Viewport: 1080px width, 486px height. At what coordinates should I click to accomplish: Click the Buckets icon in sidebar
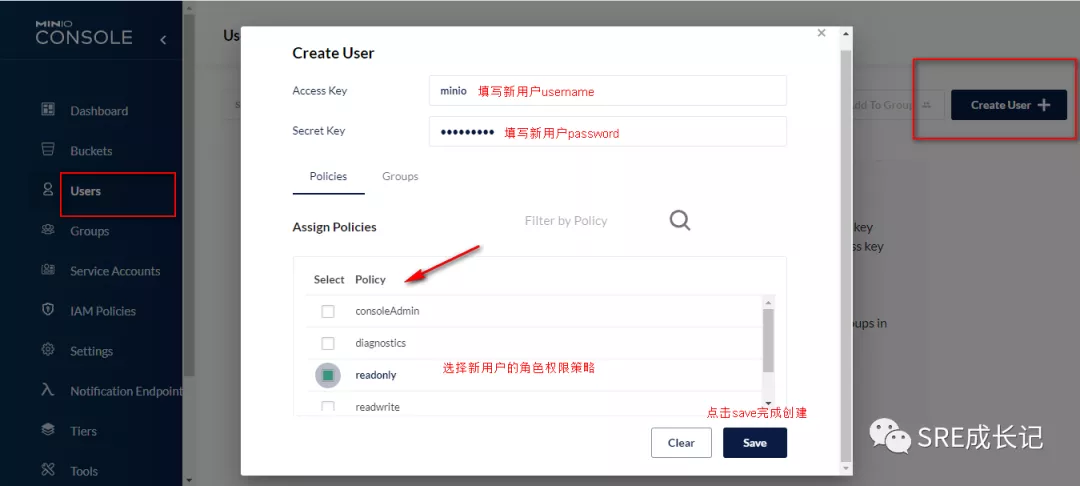pos(48,150)
